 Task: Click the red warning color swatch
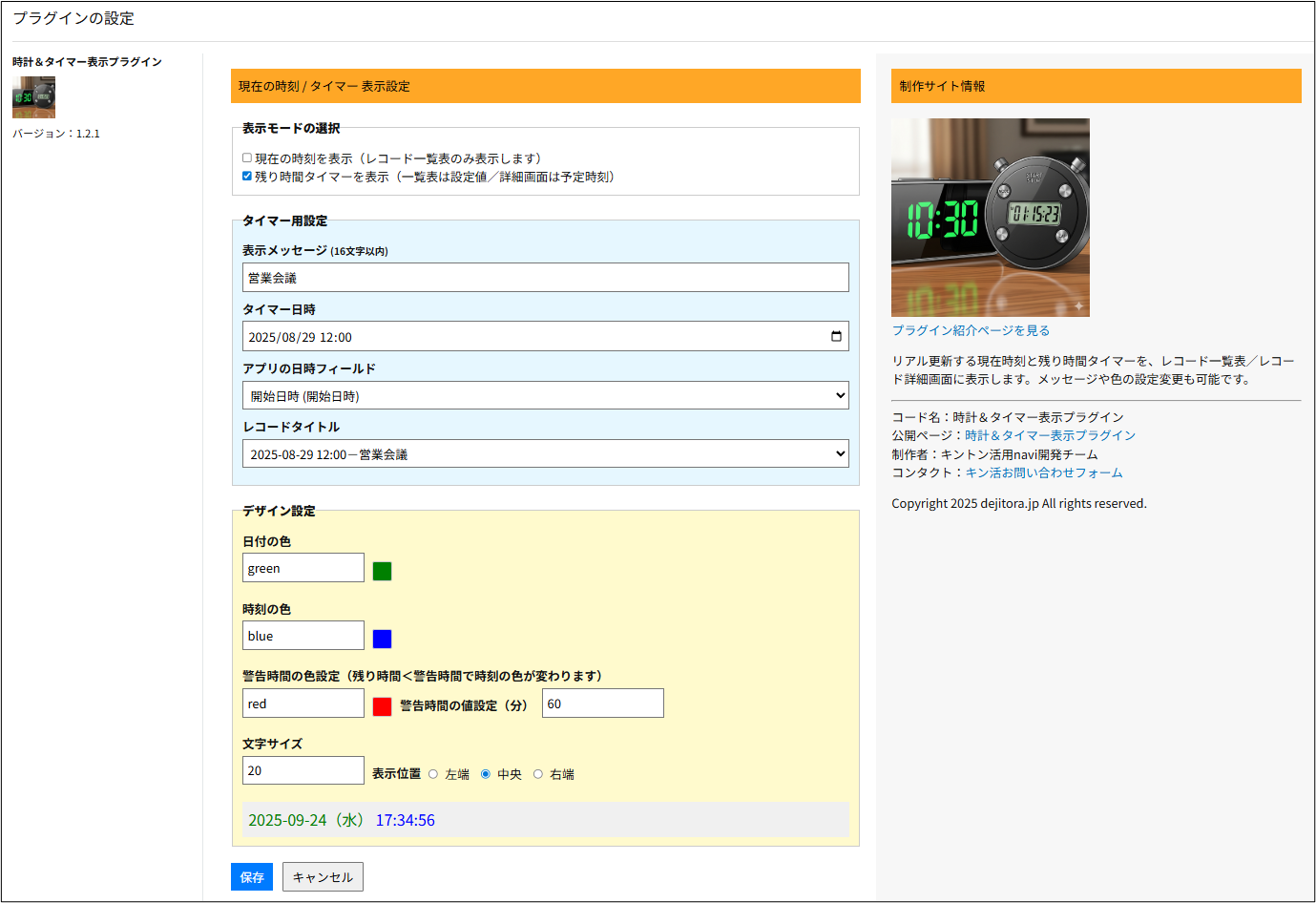382,706
